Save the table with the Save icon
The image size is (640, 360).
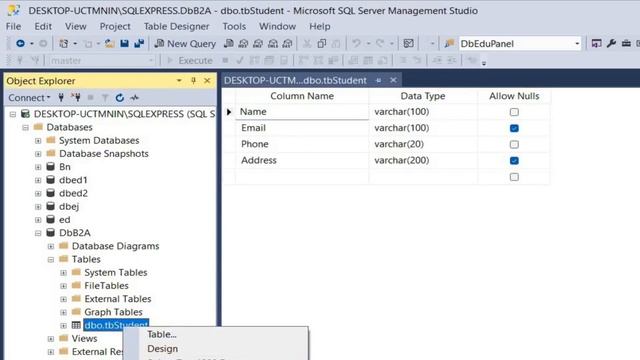[x=124, y=43]
